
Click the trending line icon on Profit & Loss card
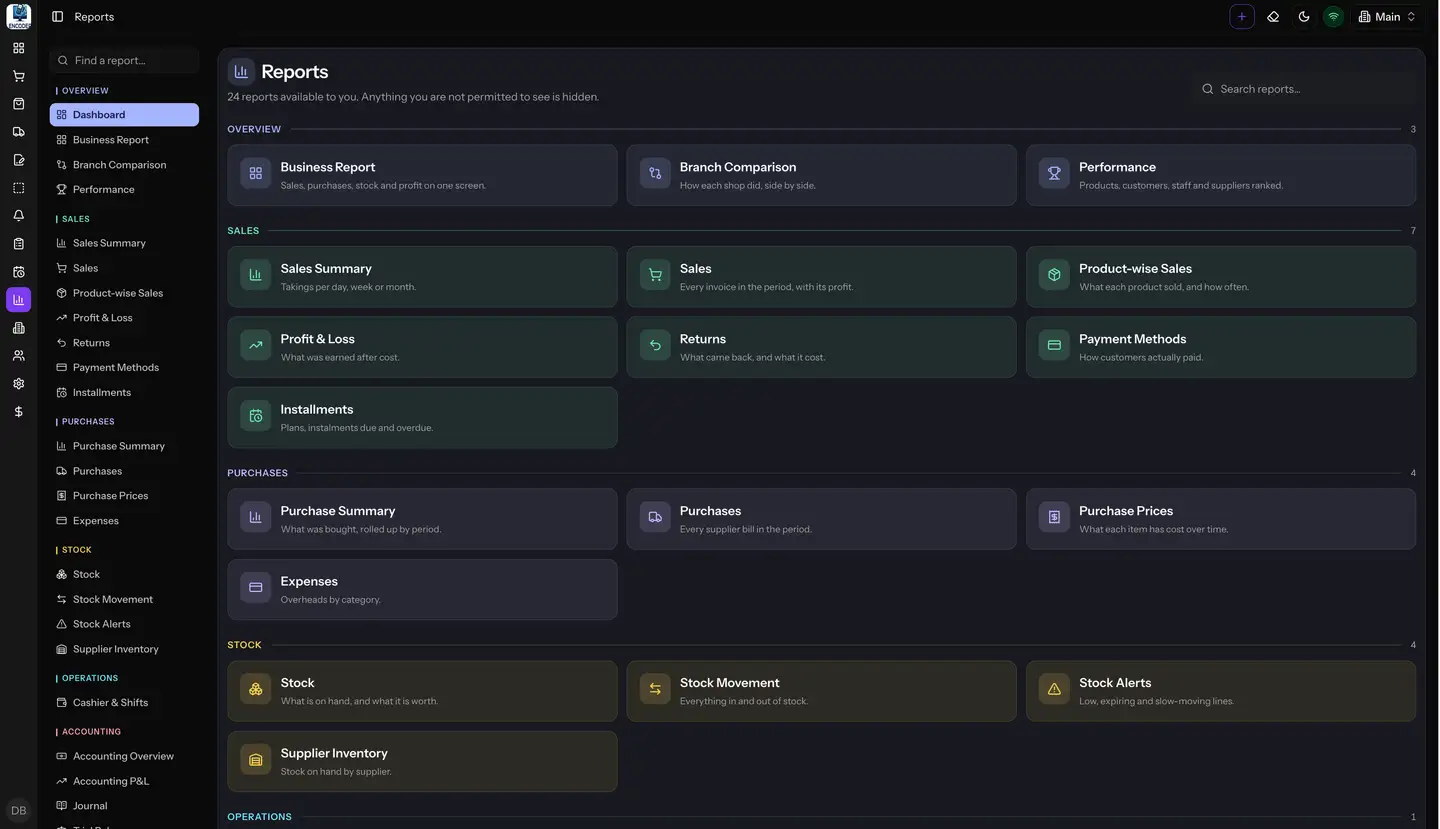256,346
